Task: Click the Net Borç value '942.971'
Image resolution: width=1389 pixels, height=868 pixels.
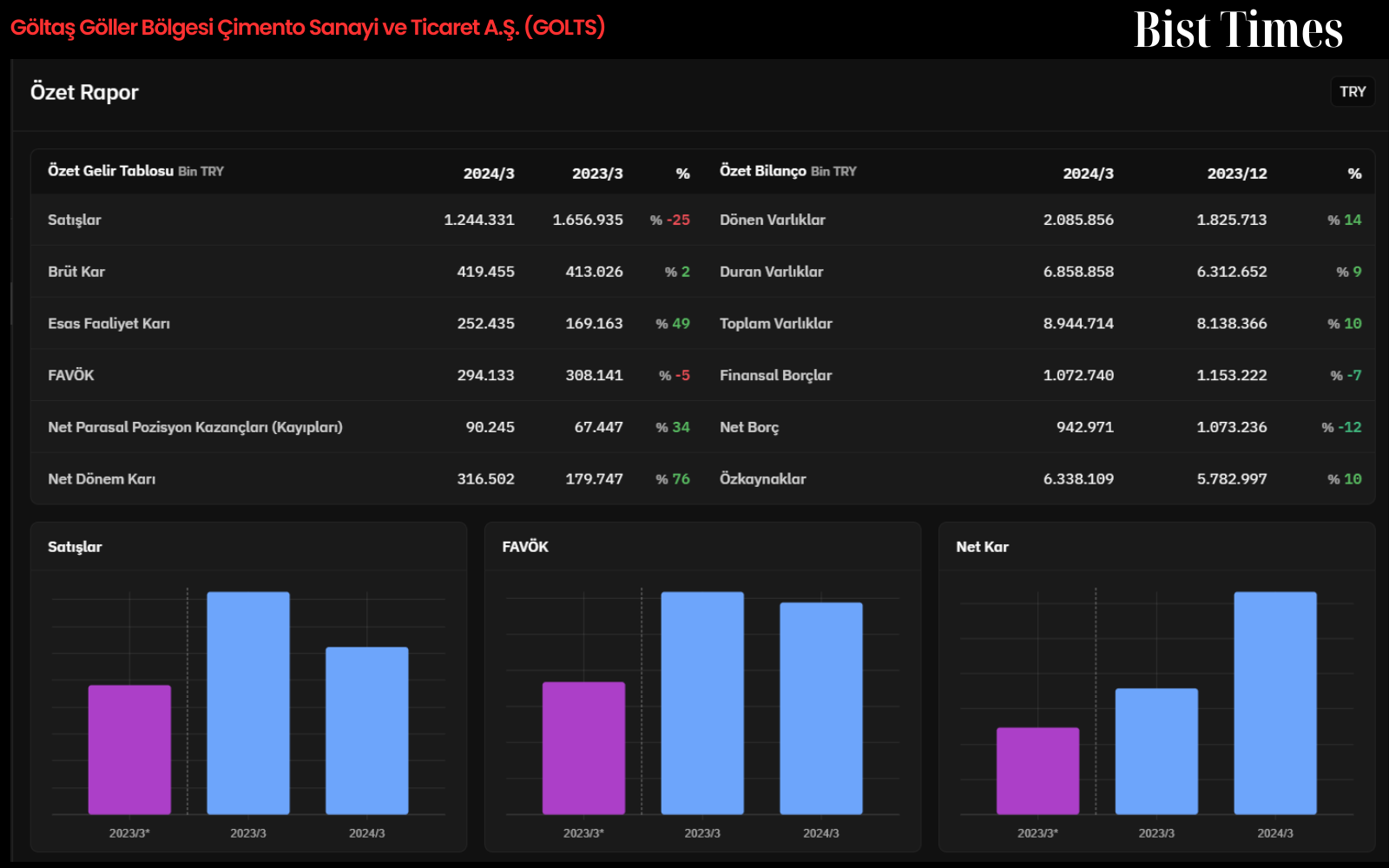Action: [x=1085, y=427]
